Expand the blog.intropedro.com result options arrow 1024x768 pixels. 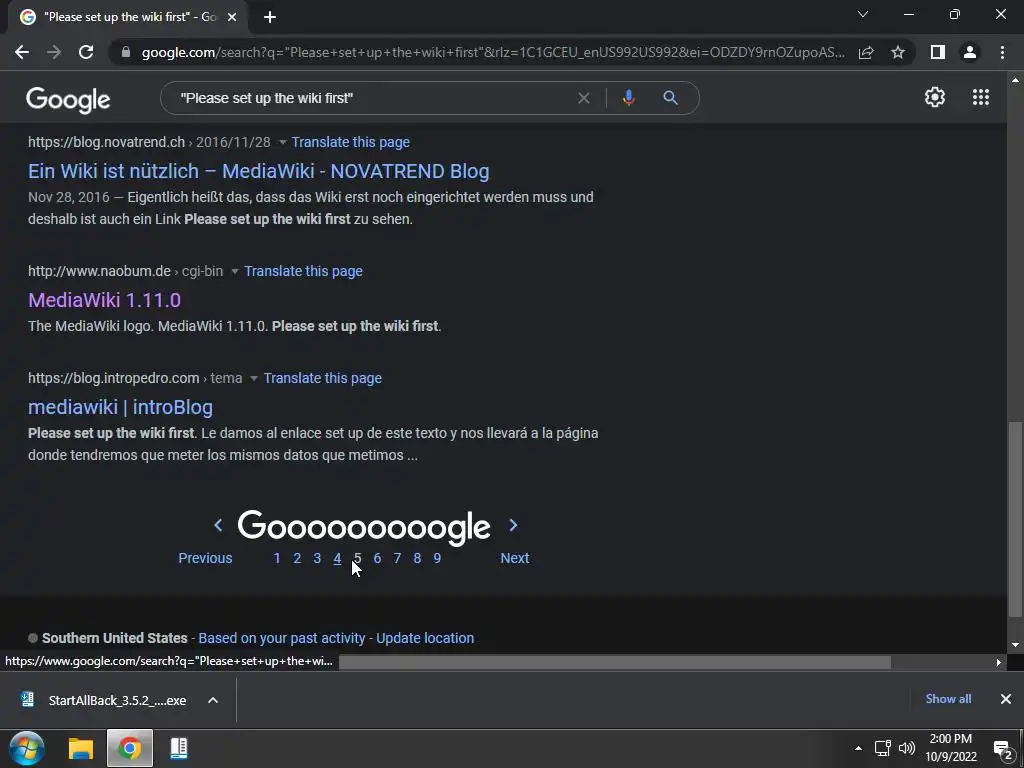[x=253, y=379]
